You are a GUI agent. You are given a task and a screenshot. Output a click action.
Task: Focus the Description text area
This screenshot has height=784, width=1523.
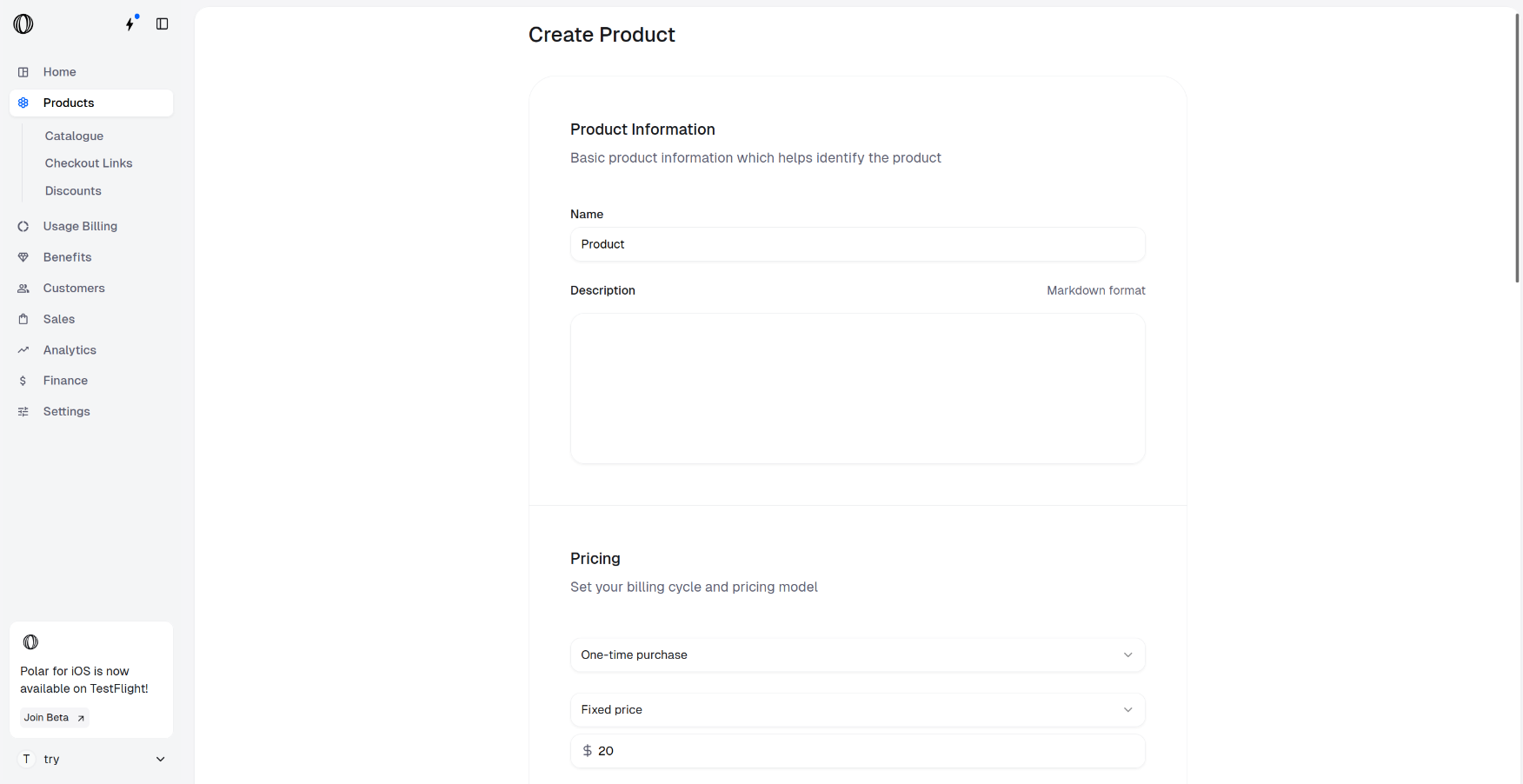pos(857,388)
